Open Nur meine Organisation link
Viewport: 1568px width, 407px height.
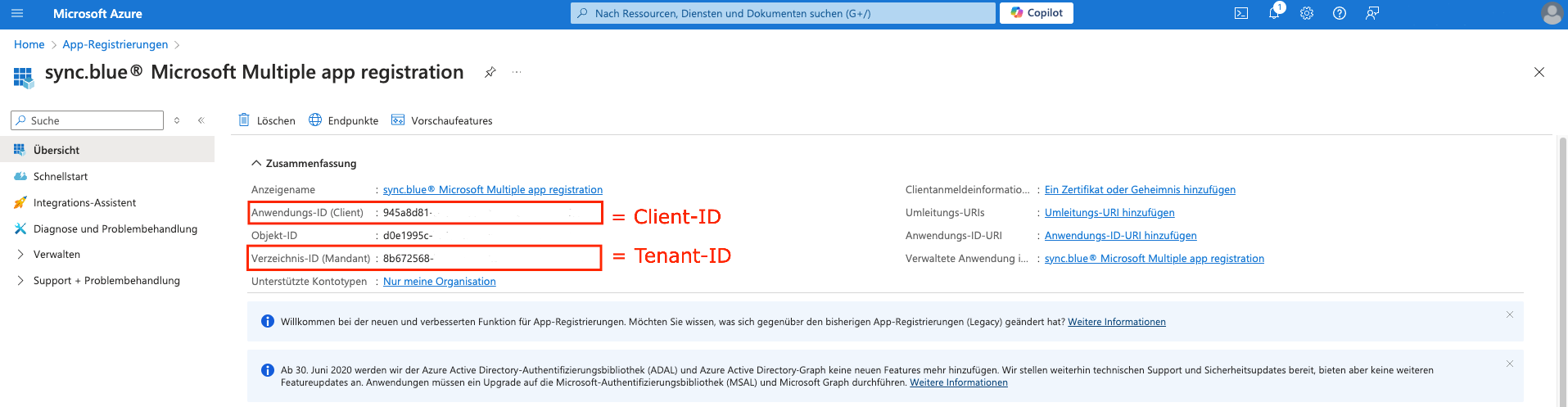(440, 281)
